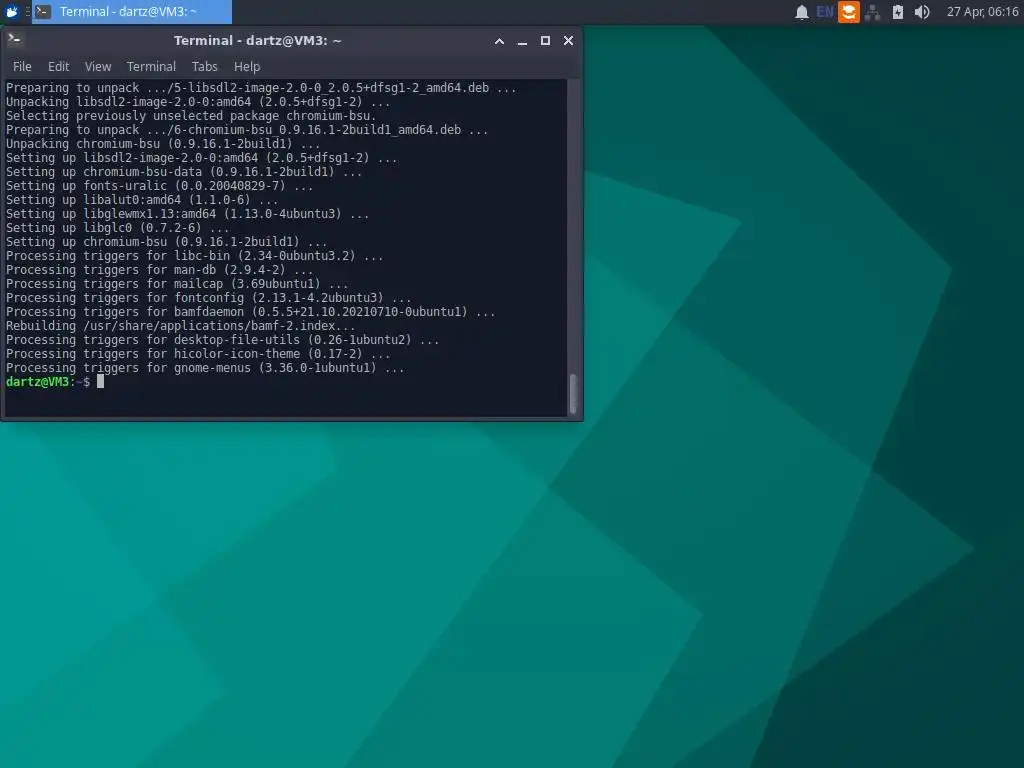The image size is (1024, 768).
Task: Click 'Unpacking libsdl2-image-2.0-0:amd64' line
Action: click(x=198, y=102)
